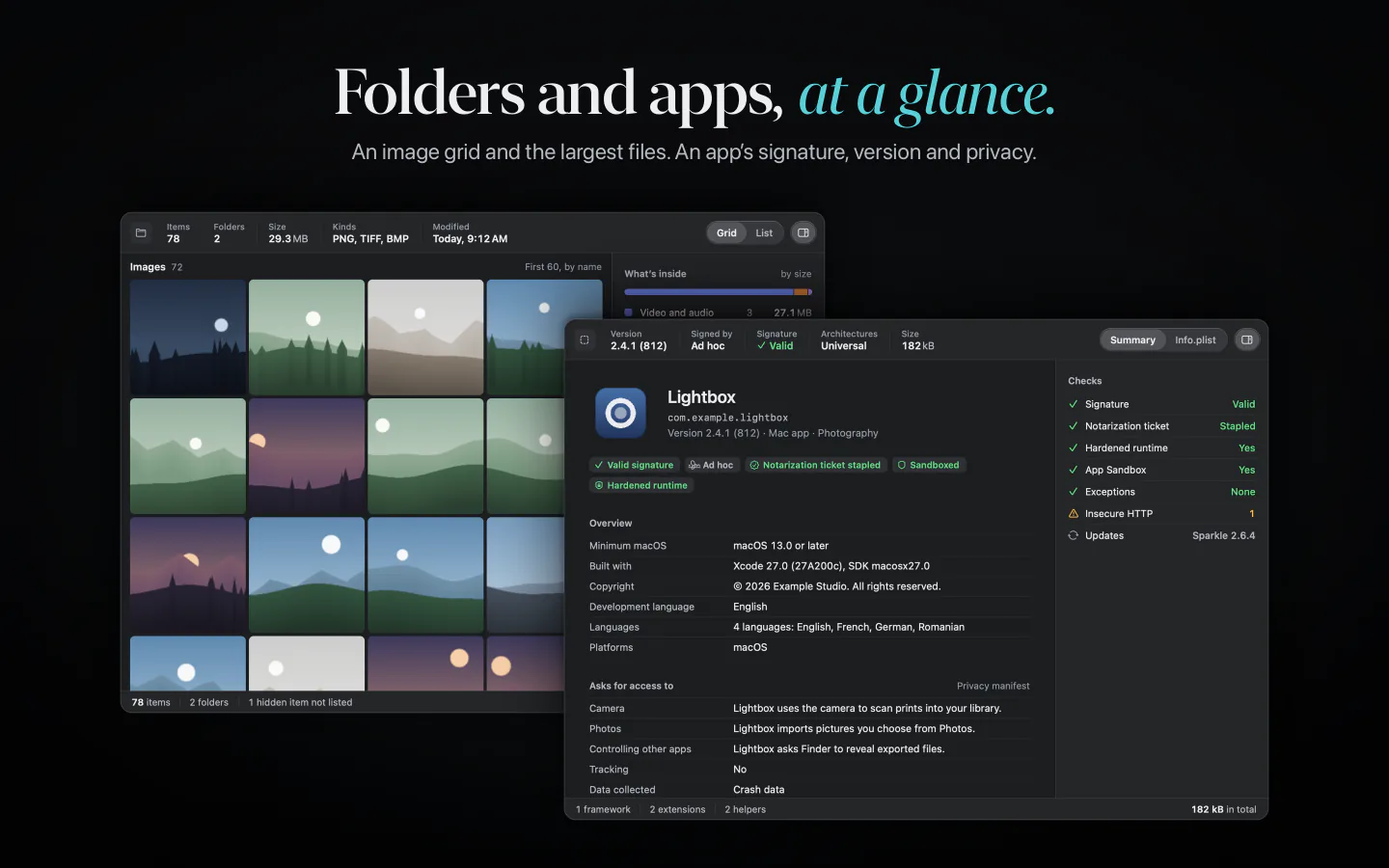The image size is (1389, 868).
Task: Click the Universal architectures value
Action: coord(843,346)
